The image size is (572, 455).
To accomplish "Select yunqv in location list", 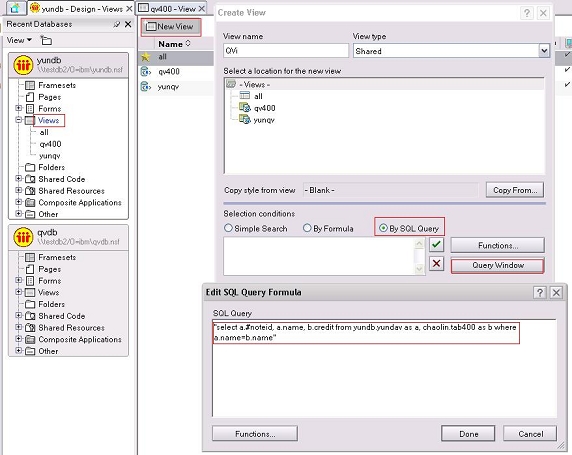I will coord(264,120).
